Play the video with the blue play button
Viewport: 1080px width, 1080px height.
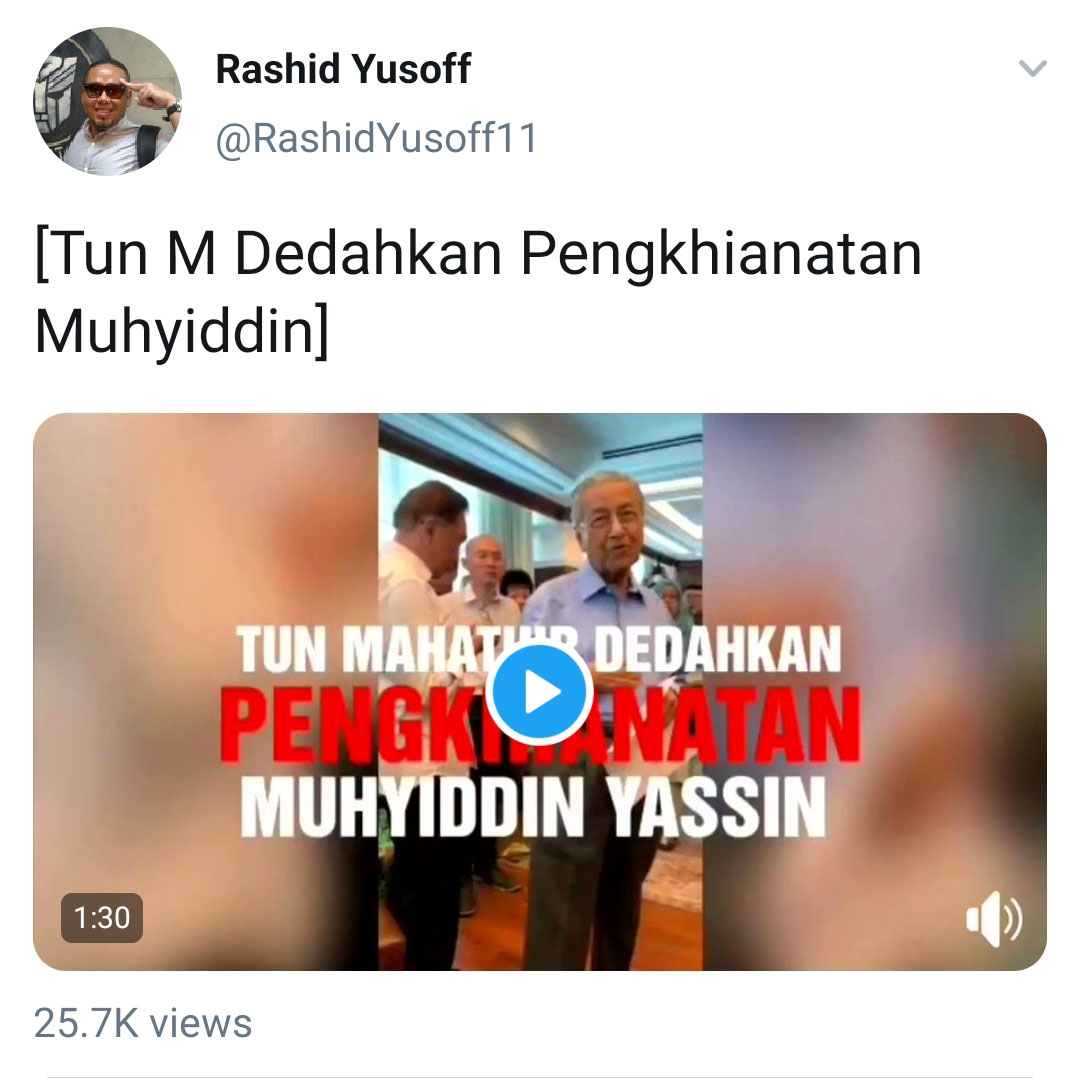tap(539, 692)
